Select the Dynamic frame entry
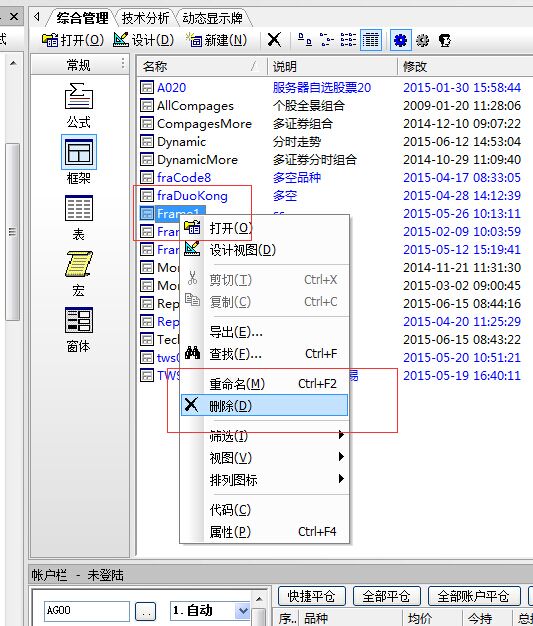533x626 pixels. tap(181, 142)
